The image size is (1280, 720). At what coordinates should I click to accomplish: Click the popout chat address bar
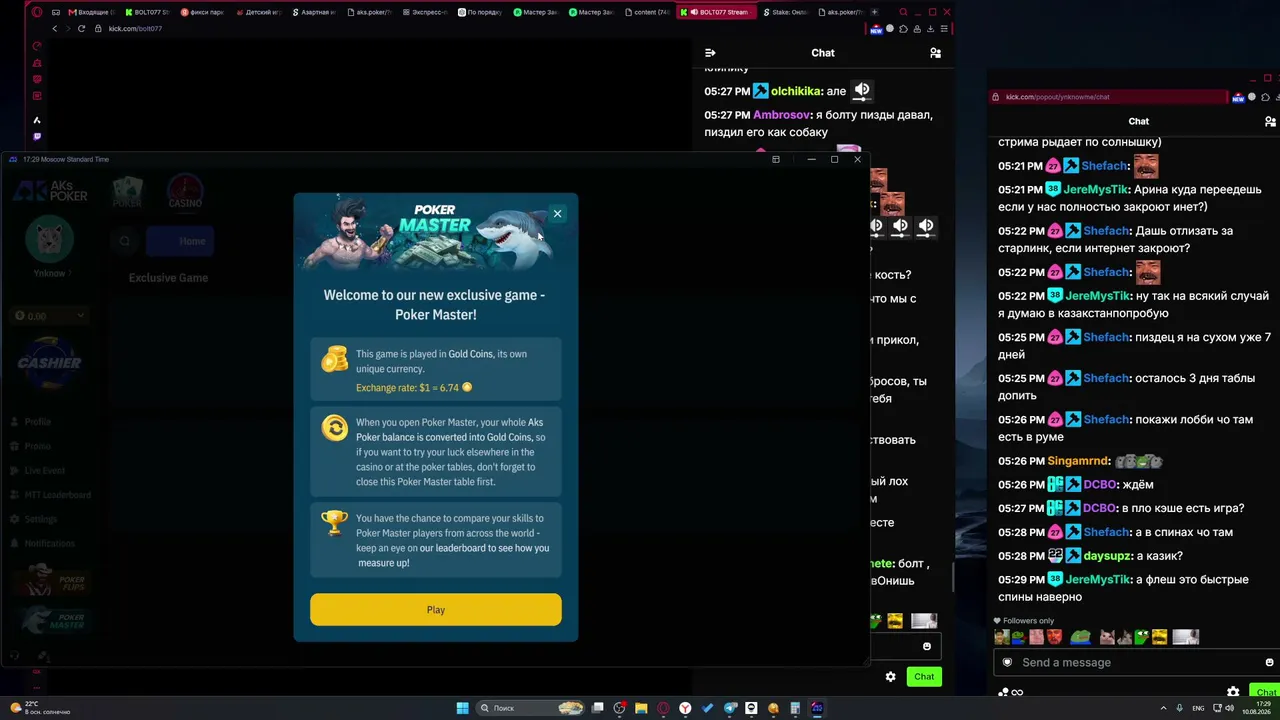pyautogui.click(x=1108, y=97)
